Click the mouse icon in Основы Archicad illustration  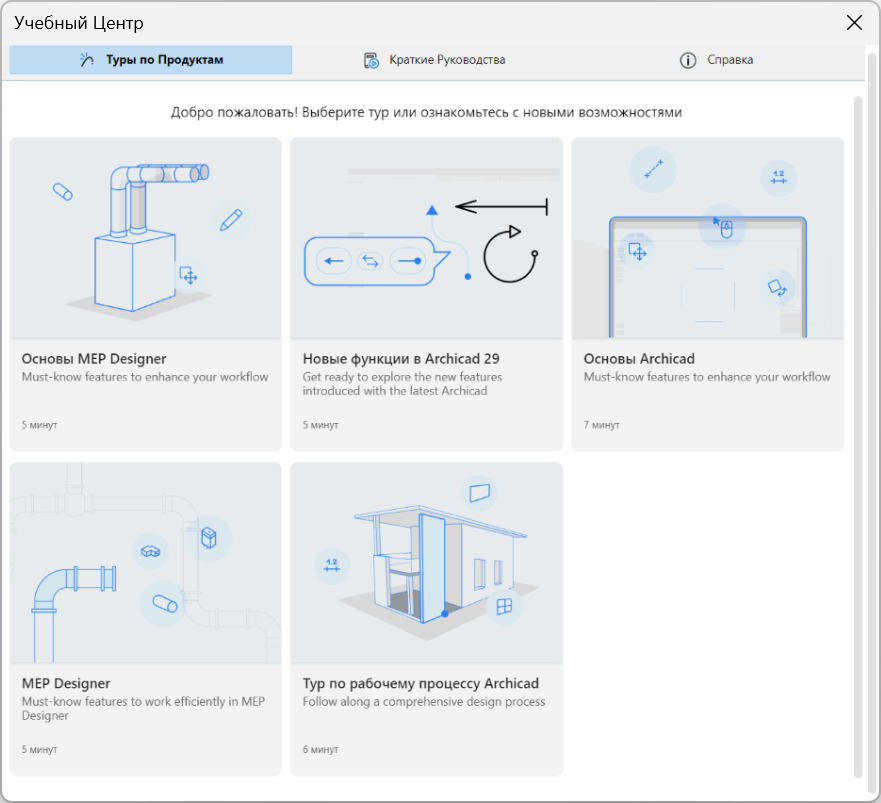pos(727,226)
